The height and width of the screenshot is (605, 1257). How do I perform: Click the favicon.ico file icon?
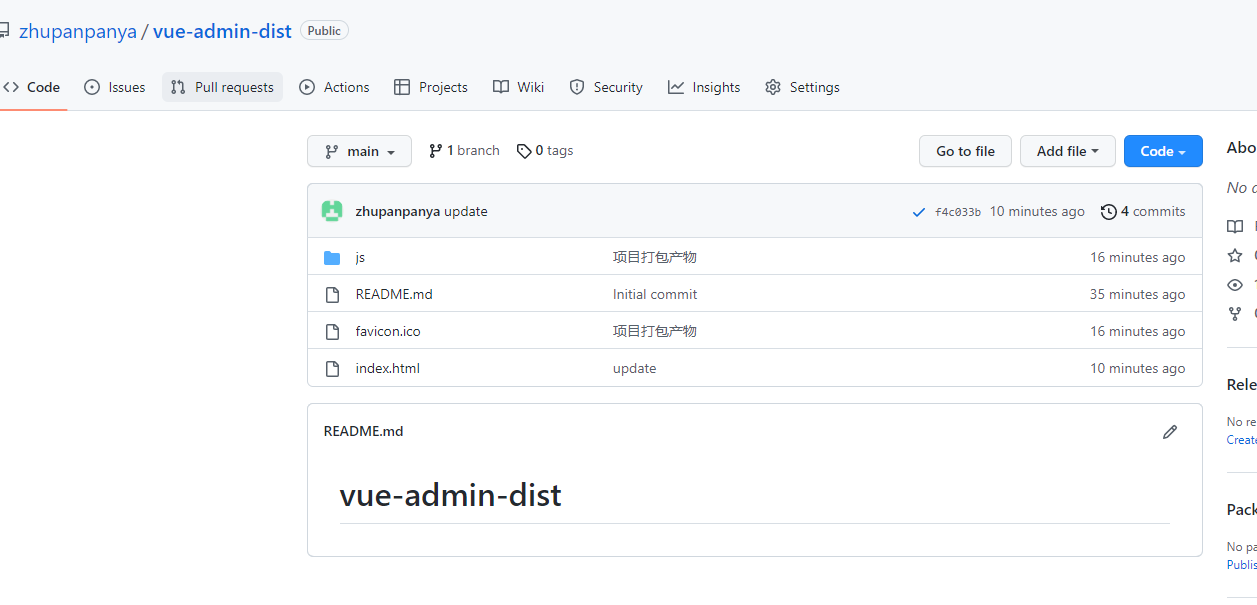[x=333, y=332]
